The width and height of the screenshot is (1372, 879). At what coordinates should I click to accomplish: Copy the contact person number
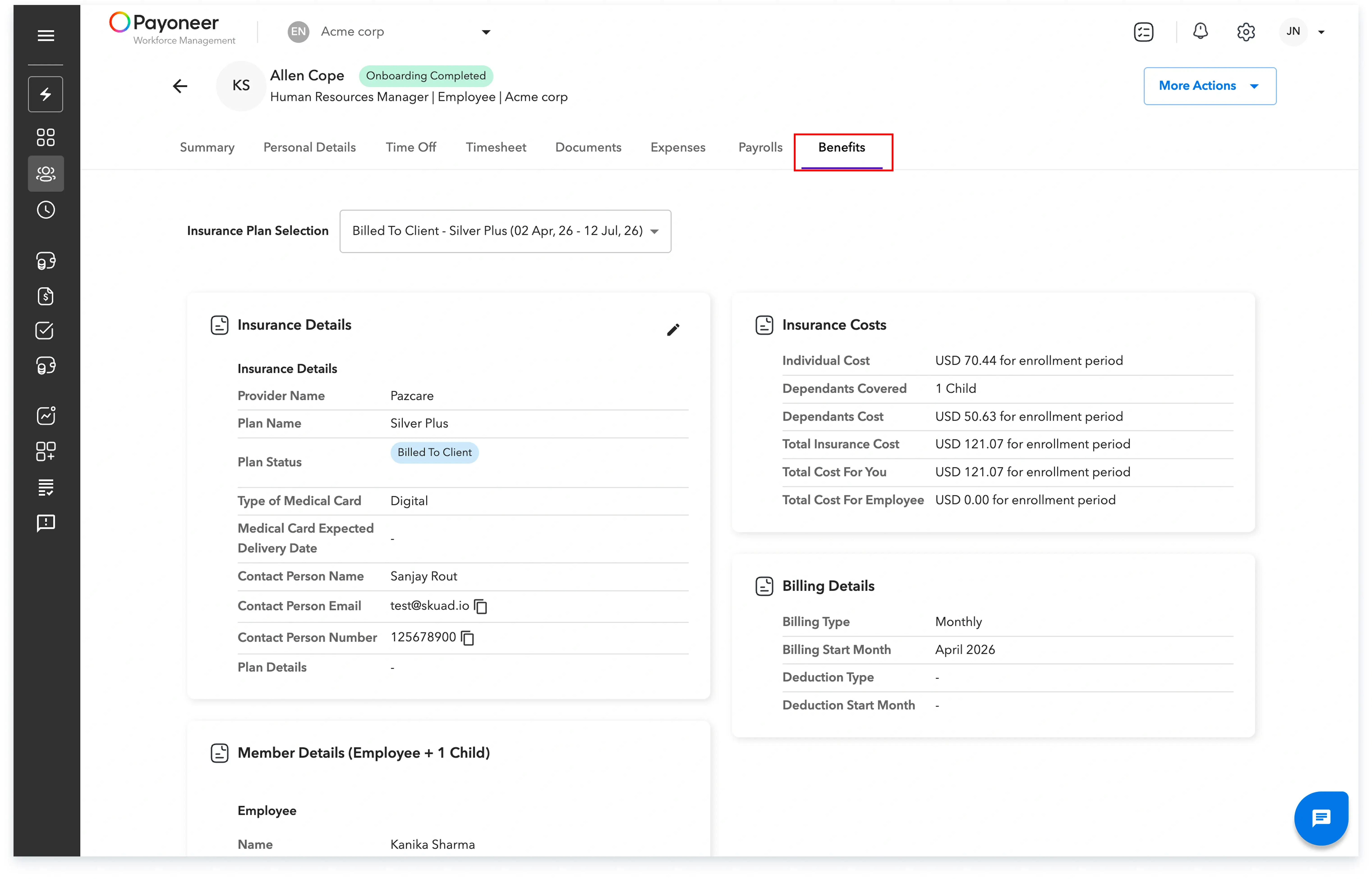point(467,637)
